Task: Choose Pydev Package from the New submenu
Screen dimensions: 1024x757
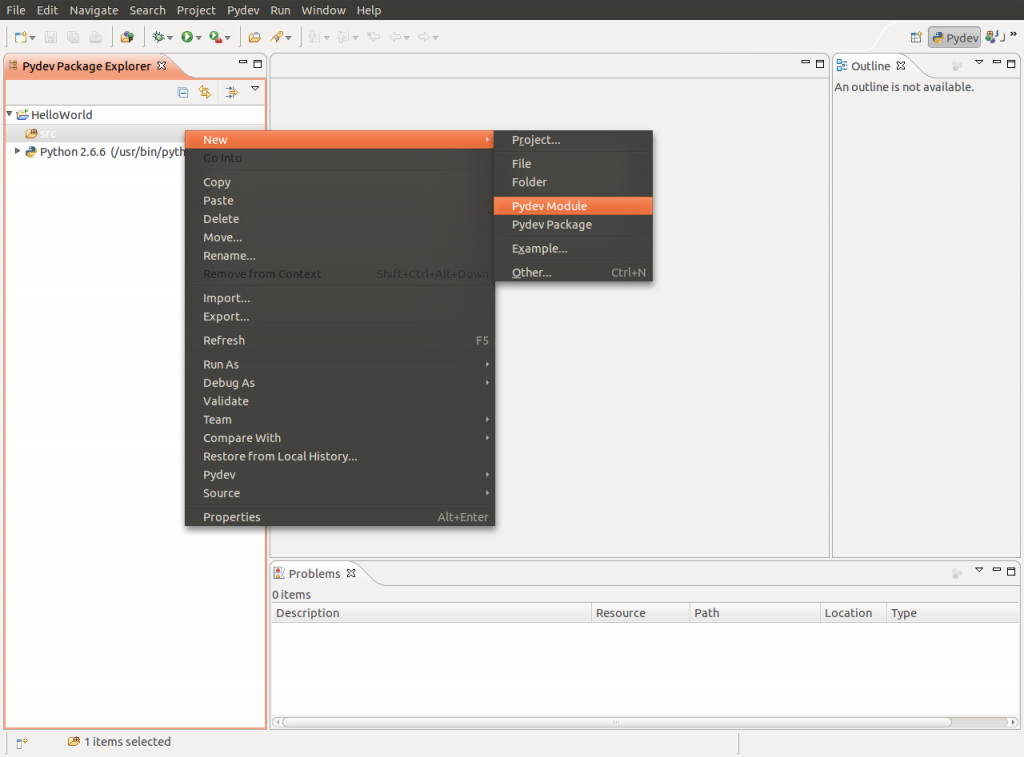Action: point(573,225)
